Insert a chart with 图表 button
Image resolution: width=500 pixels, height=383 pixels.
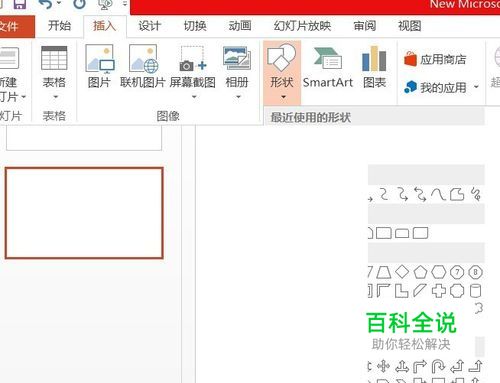[x=374, y=67]
